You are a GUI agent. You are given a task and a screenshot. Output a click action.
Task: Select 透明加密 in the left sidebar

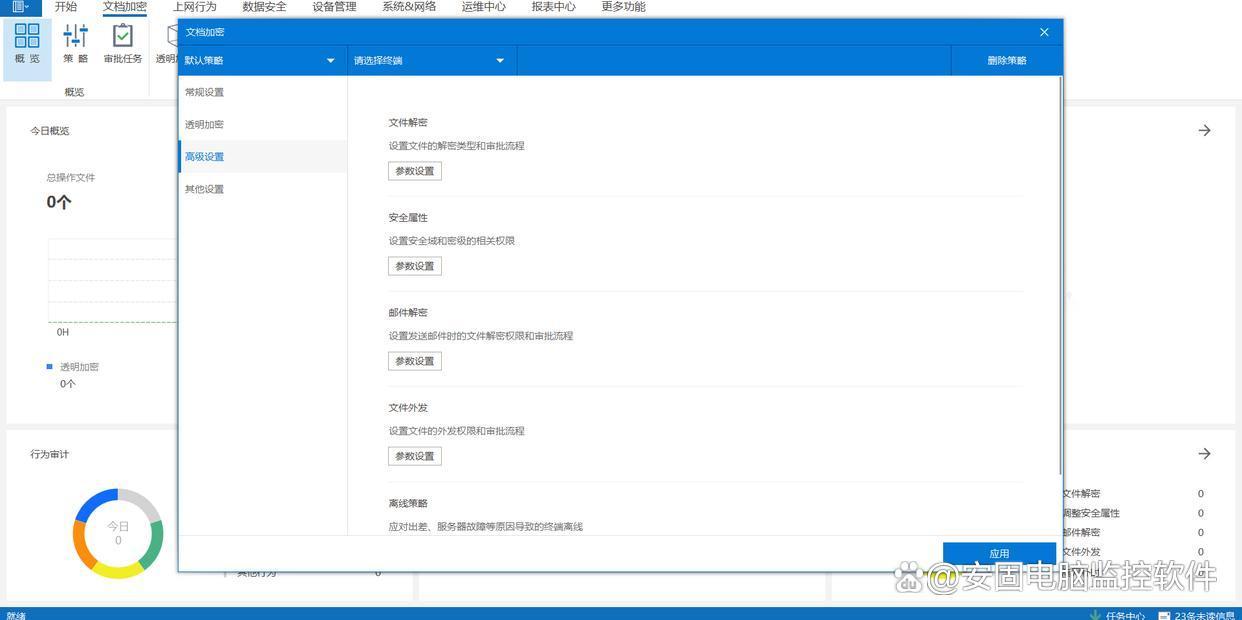(205, 125)
